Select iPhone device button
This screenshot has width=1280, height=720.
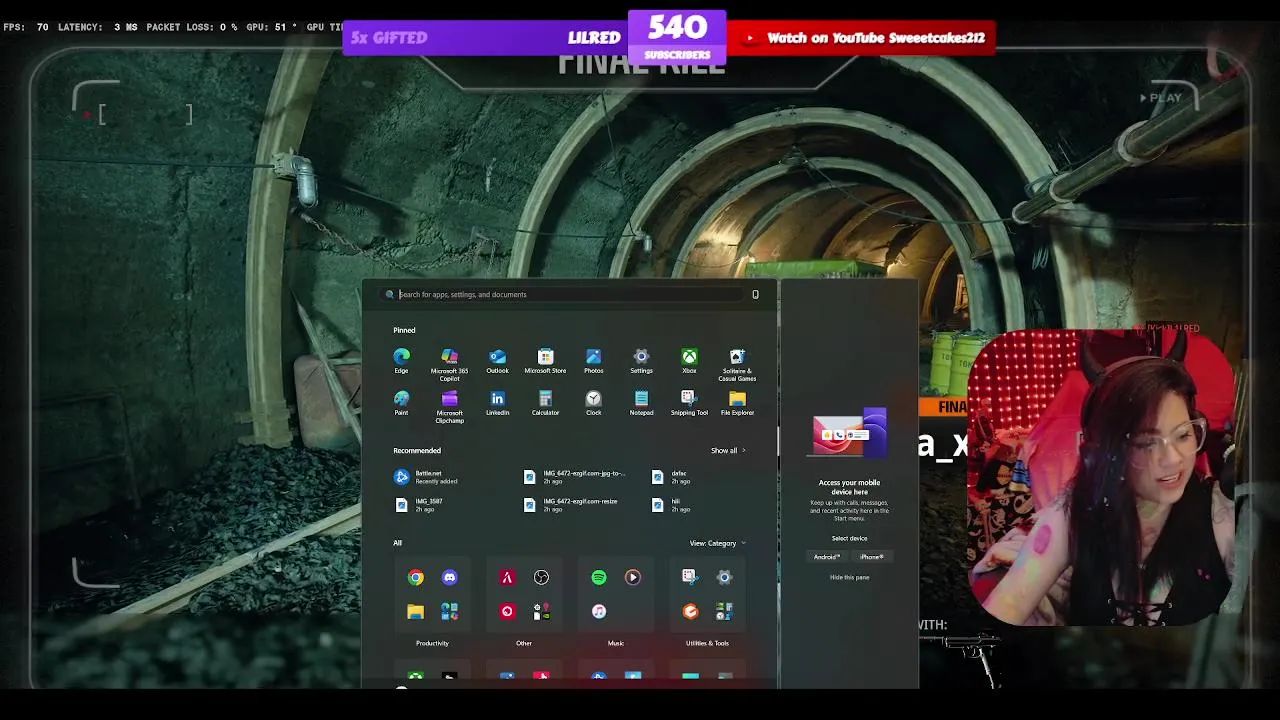pos(871,557)
